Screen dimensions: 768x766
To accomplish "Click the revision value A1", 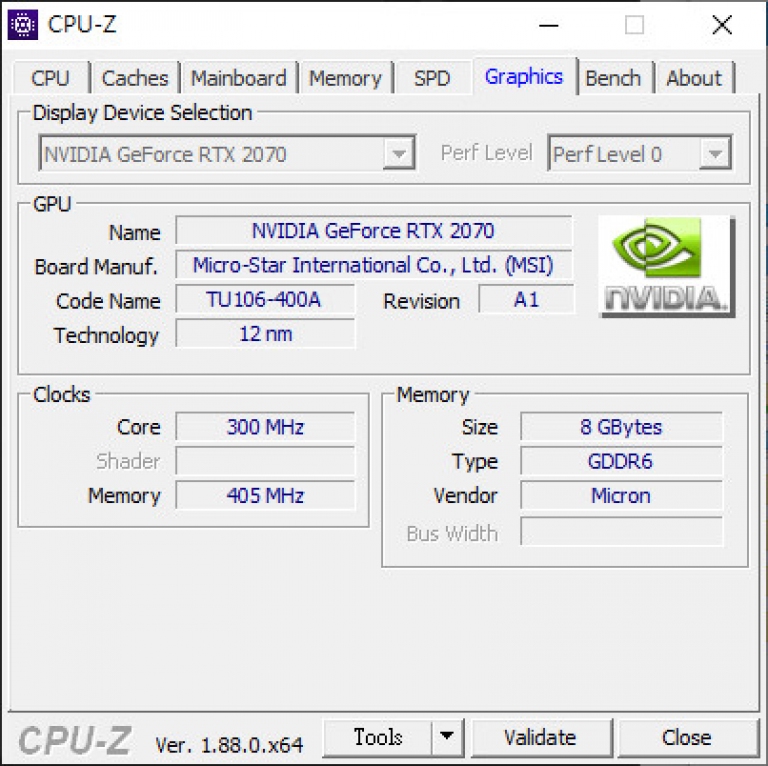I will (526, 299).
